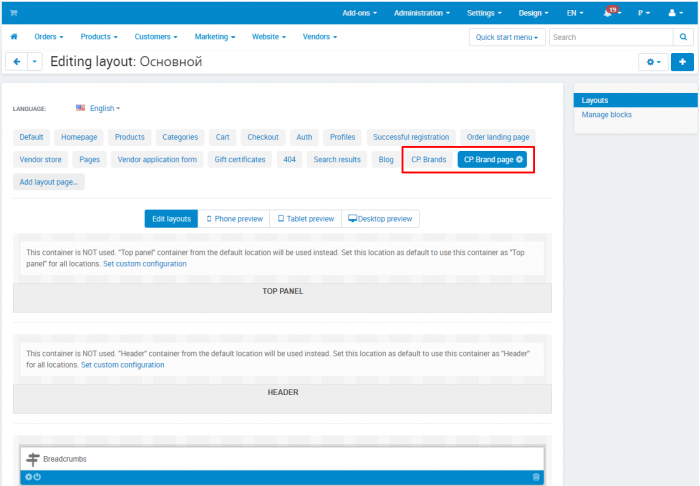Screen dimensions: 700x486
Task: Select the Pages layout tab
Action: pyautogui.click(x=89, y=159)
